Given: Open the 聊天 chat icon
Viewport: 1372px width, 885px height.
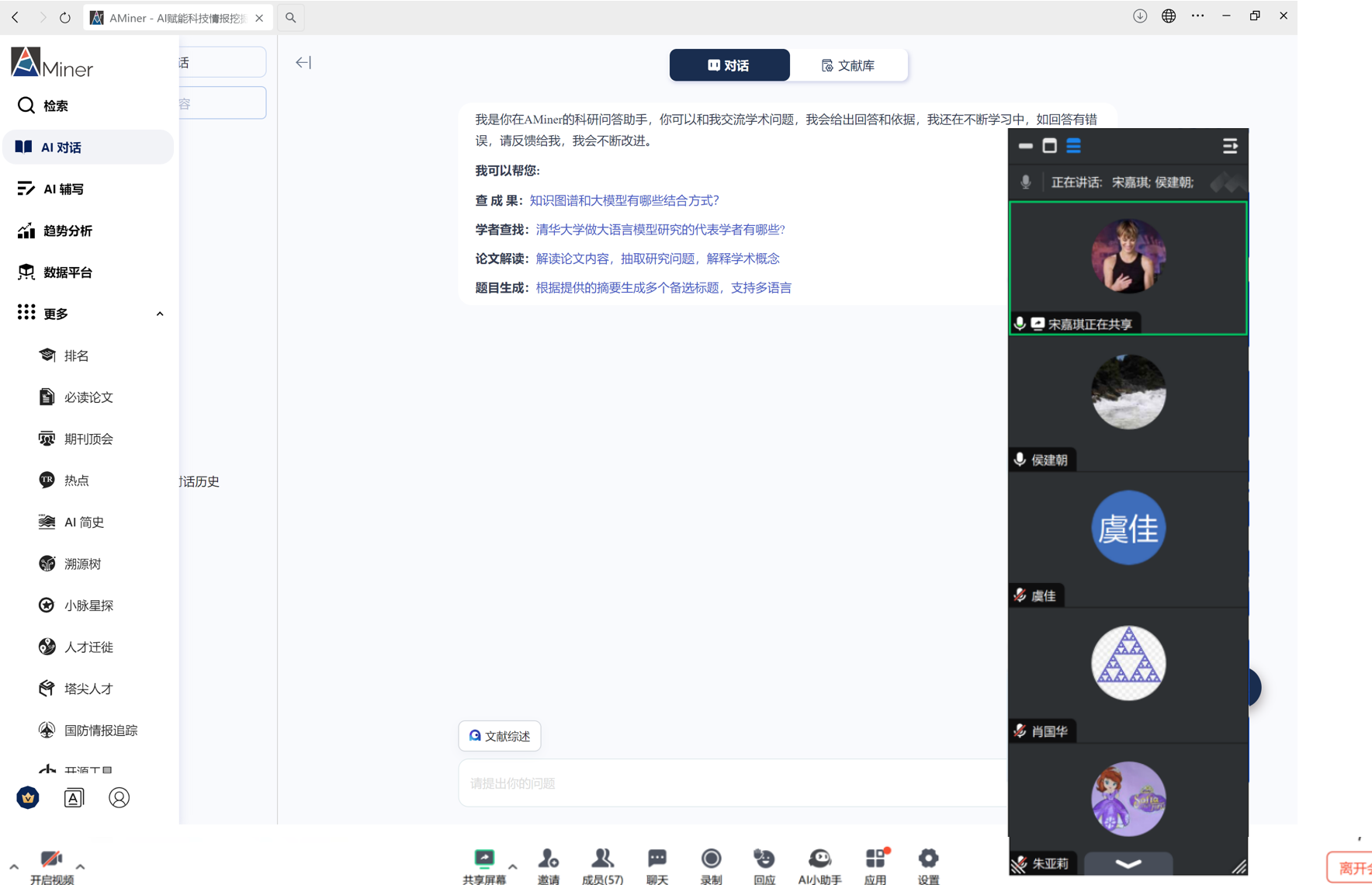Looking at the screenshot, I should [657, 859].
